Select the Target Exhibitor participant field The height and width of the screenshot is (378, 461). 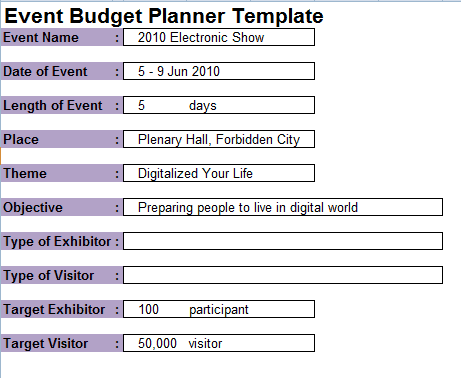click(219, 309)
